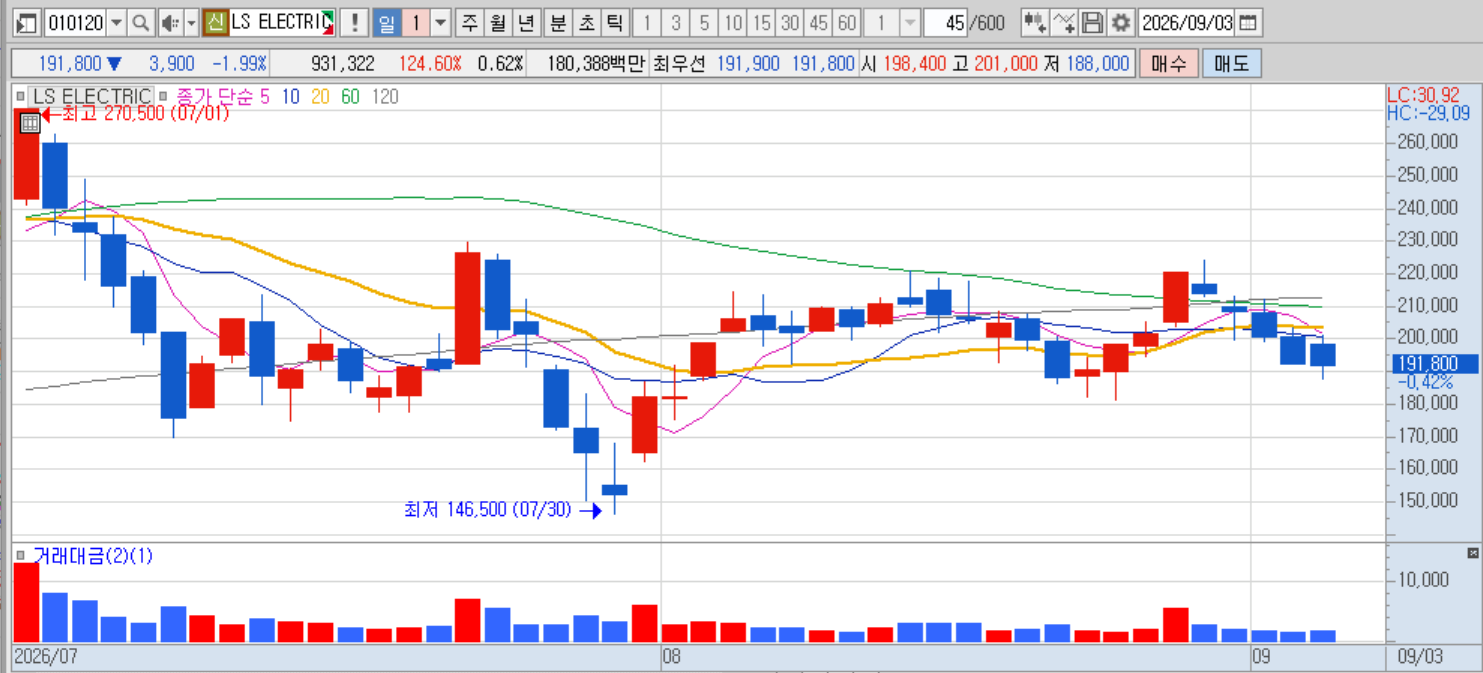The height and width of the screenshot is (673, 1483).
Task: Click the 최우선 quote label
Action: pyautogui.click(x=678, y=63)
